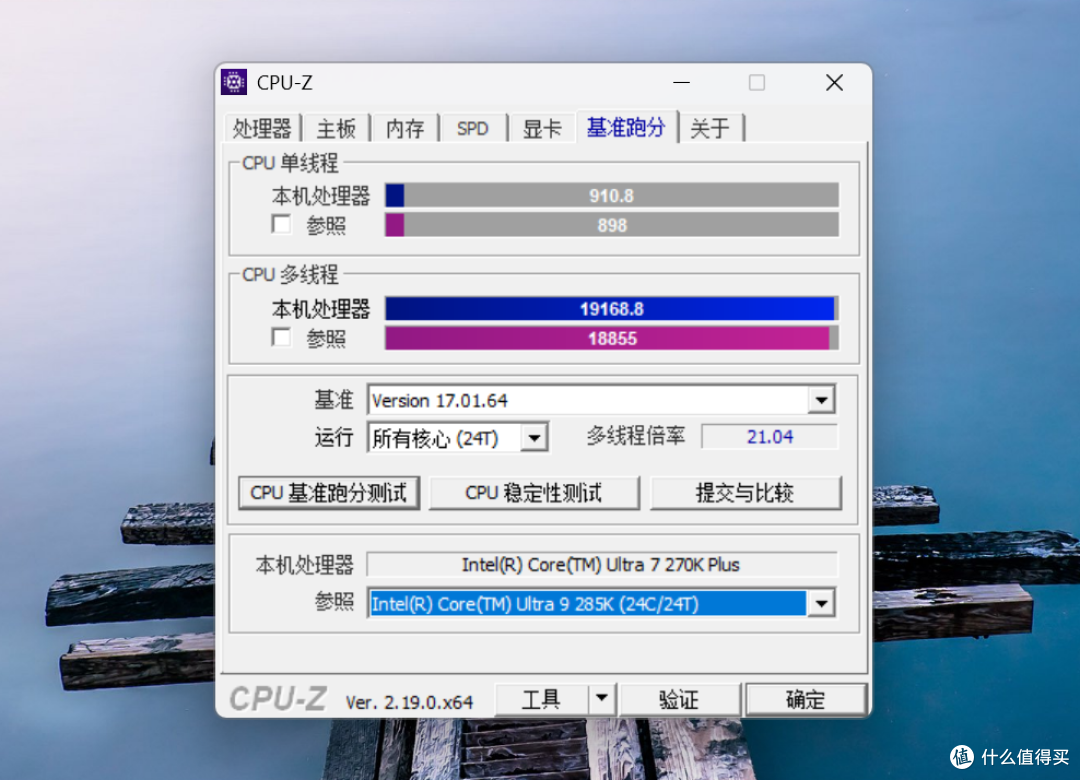This screenshot has height=780, width=1080.
Task: Open the 运行 所有核心 (24T) dropdown
Action: [534, 438]
